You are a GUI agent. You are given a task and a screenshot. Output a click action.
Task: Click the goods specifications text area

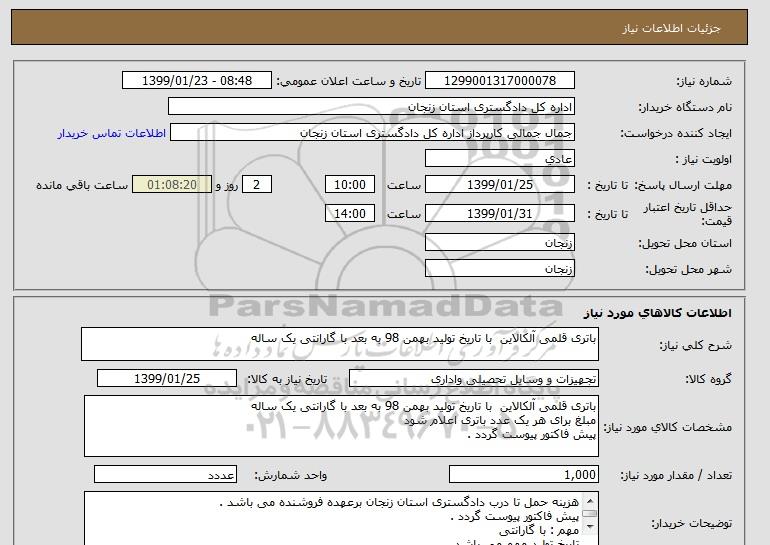[x=341, y=426]
